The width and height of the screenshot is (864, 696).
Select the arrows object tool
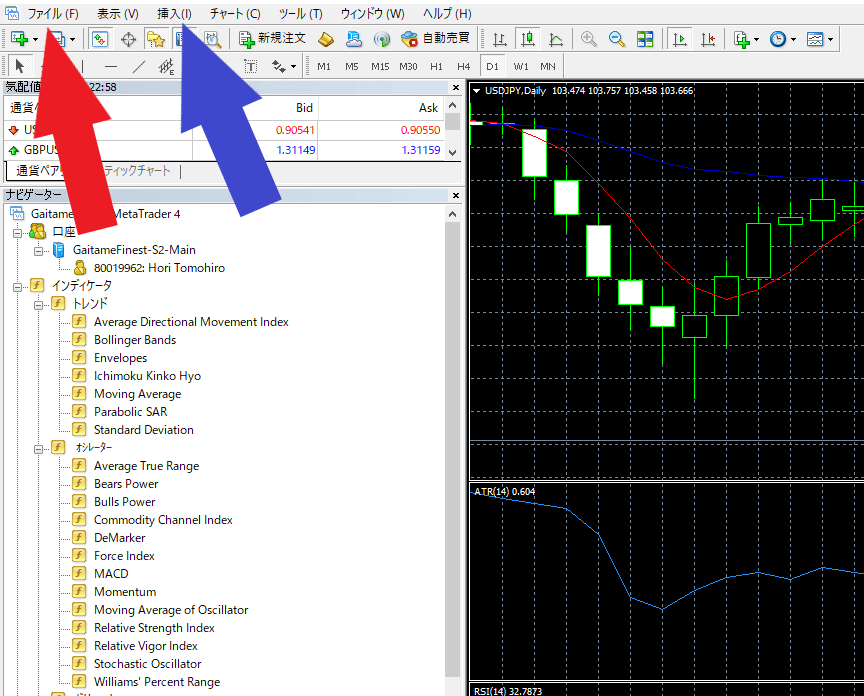[279, 67]
